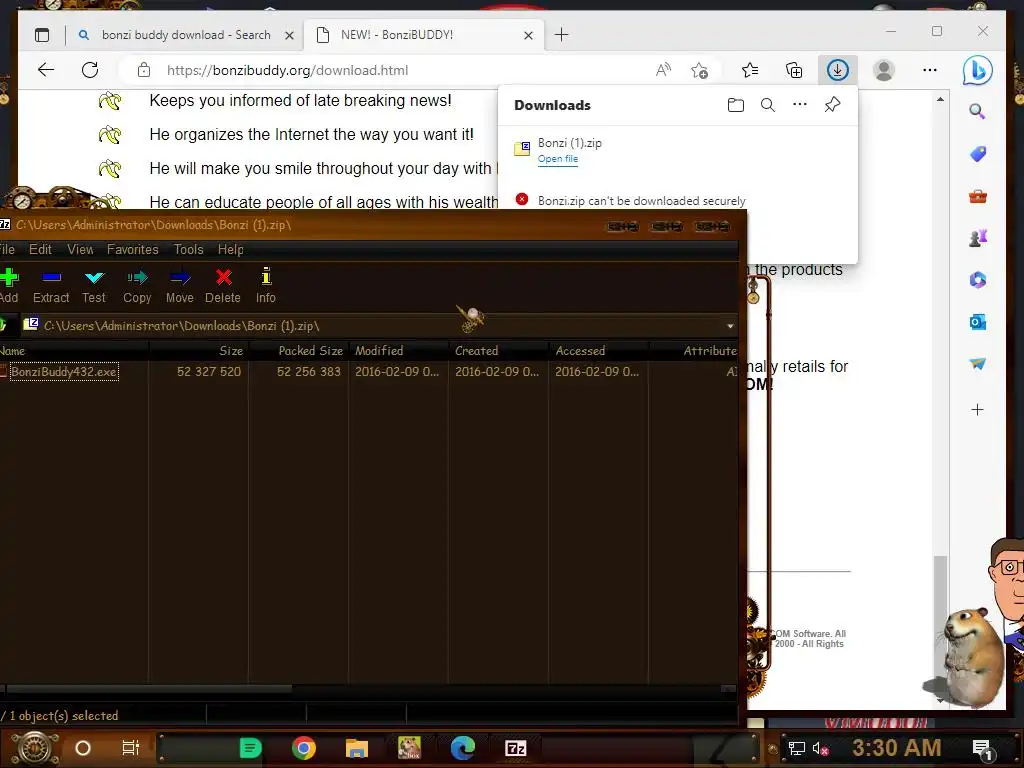Click the Edge sidebar shopping tag icon
Image resolution: width=1024 pixels, height=768 pixels.
978,154
